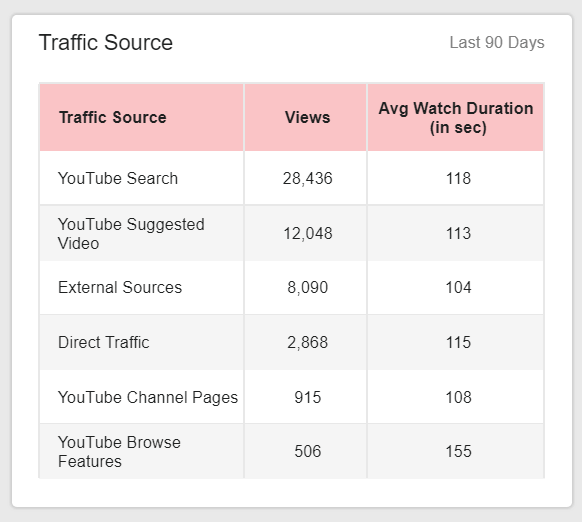Select the YouTube Browse Features row

pyautogui.click(x=291, y=451)
